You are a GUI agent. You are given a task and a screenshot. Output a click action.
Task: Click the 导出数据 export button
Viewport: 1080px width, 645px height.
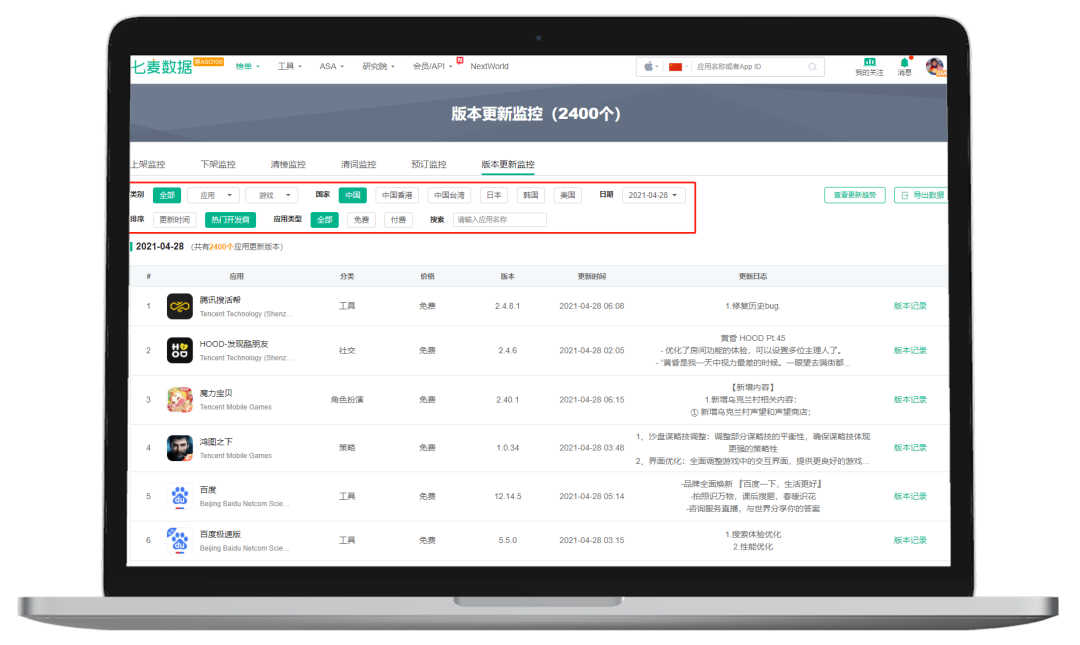click(x=921, y=196)
